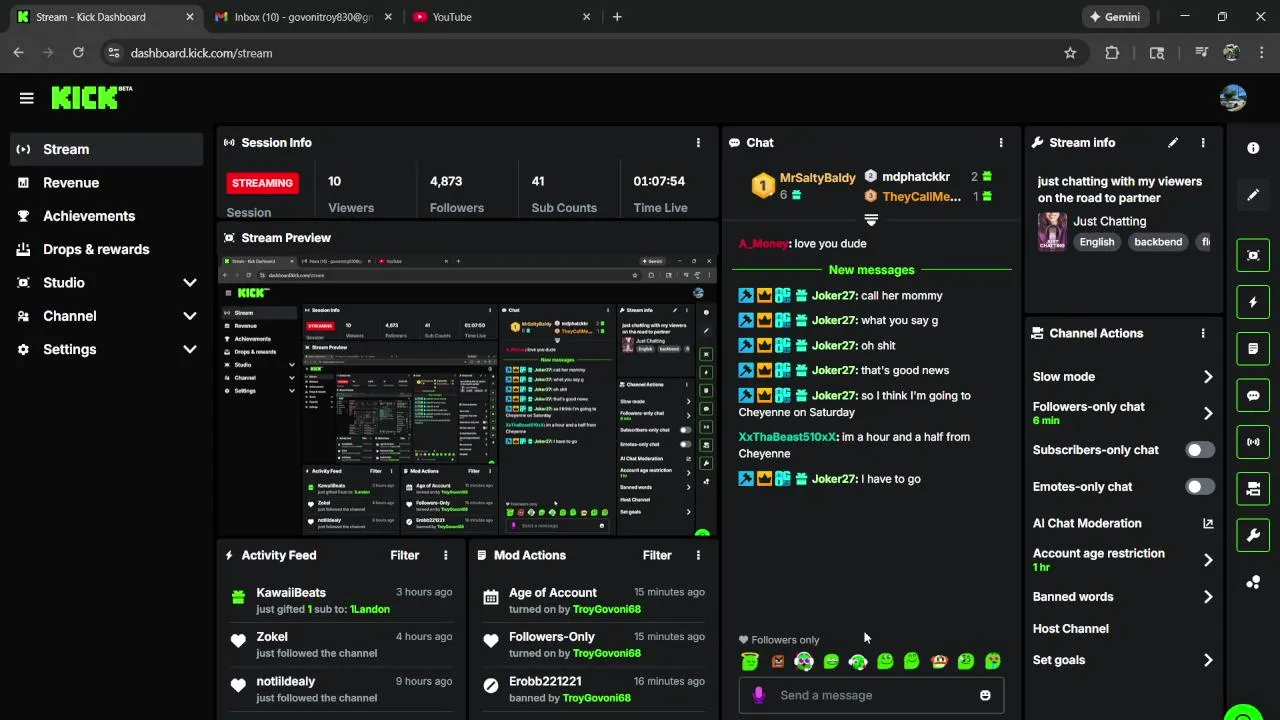Screen dimensions: 1280x720
Task: Click Host Channel action
Action: click(x=1070, y=629)
